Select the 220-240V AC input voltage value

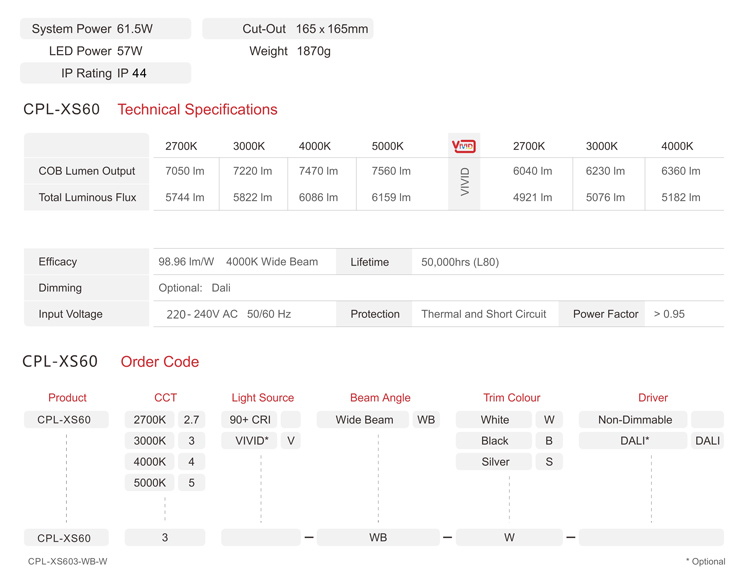pos(202,314)
